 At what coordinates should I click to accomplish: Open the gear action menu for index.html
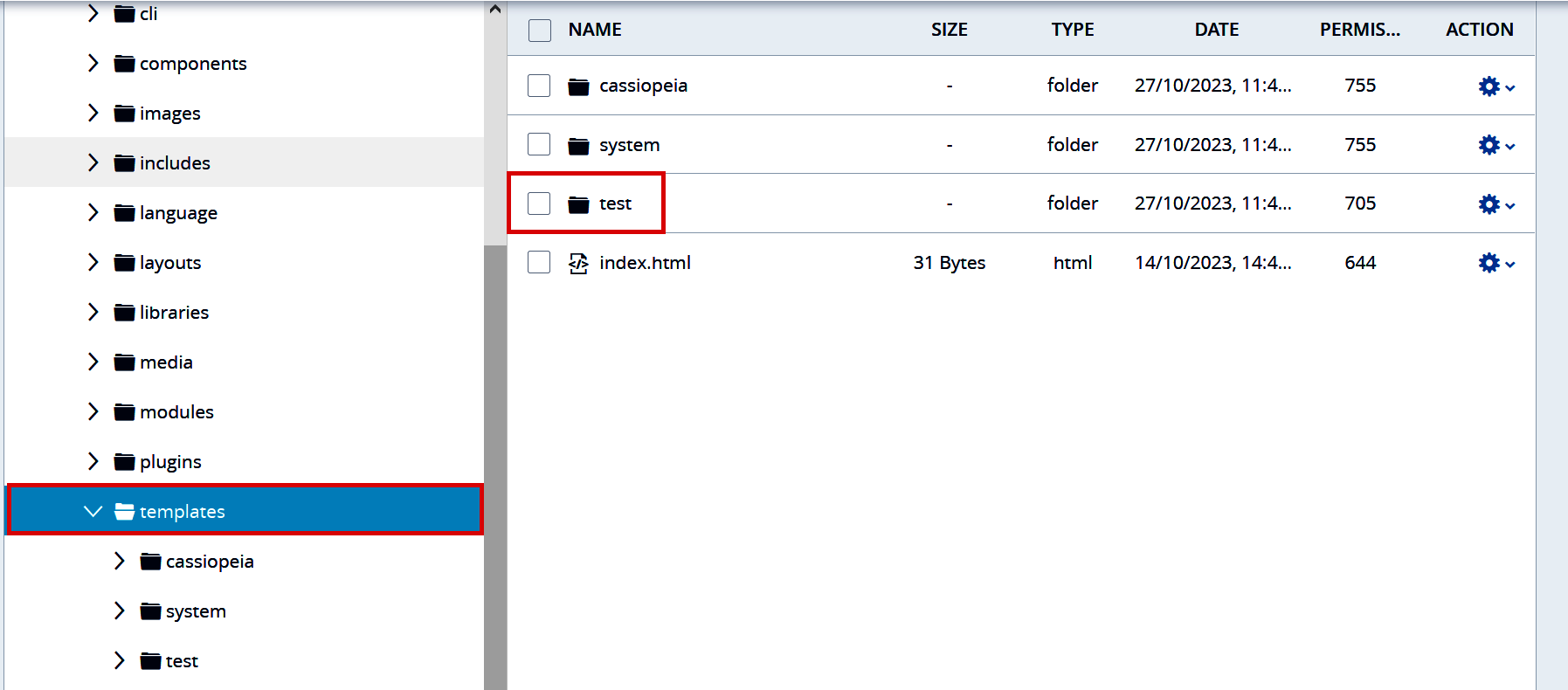coord(1495,263)
